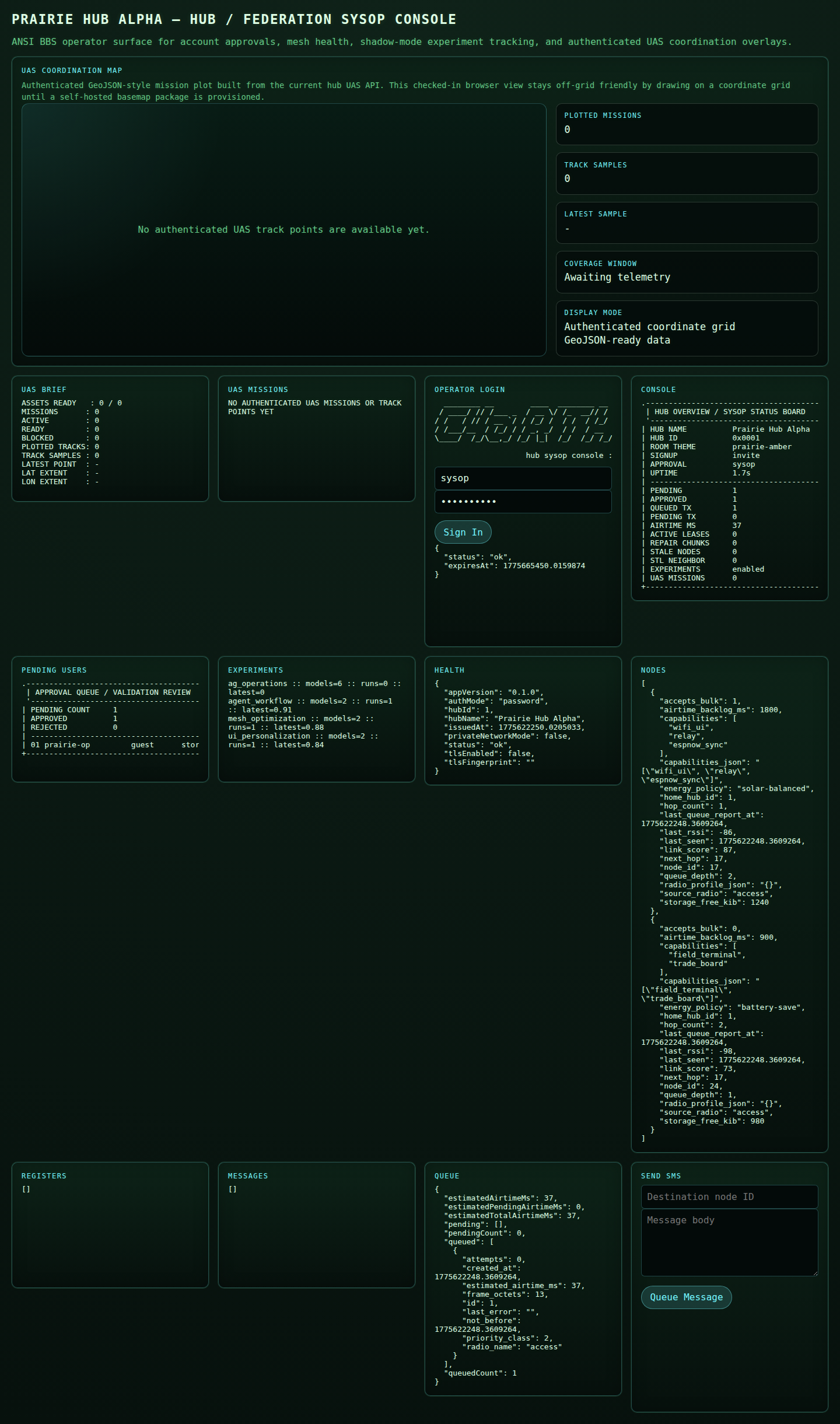The height and width of the screenshot is (1424, 840).
Task: Click the queuedCount line in Queue
Action: [x=480, y=1373]
